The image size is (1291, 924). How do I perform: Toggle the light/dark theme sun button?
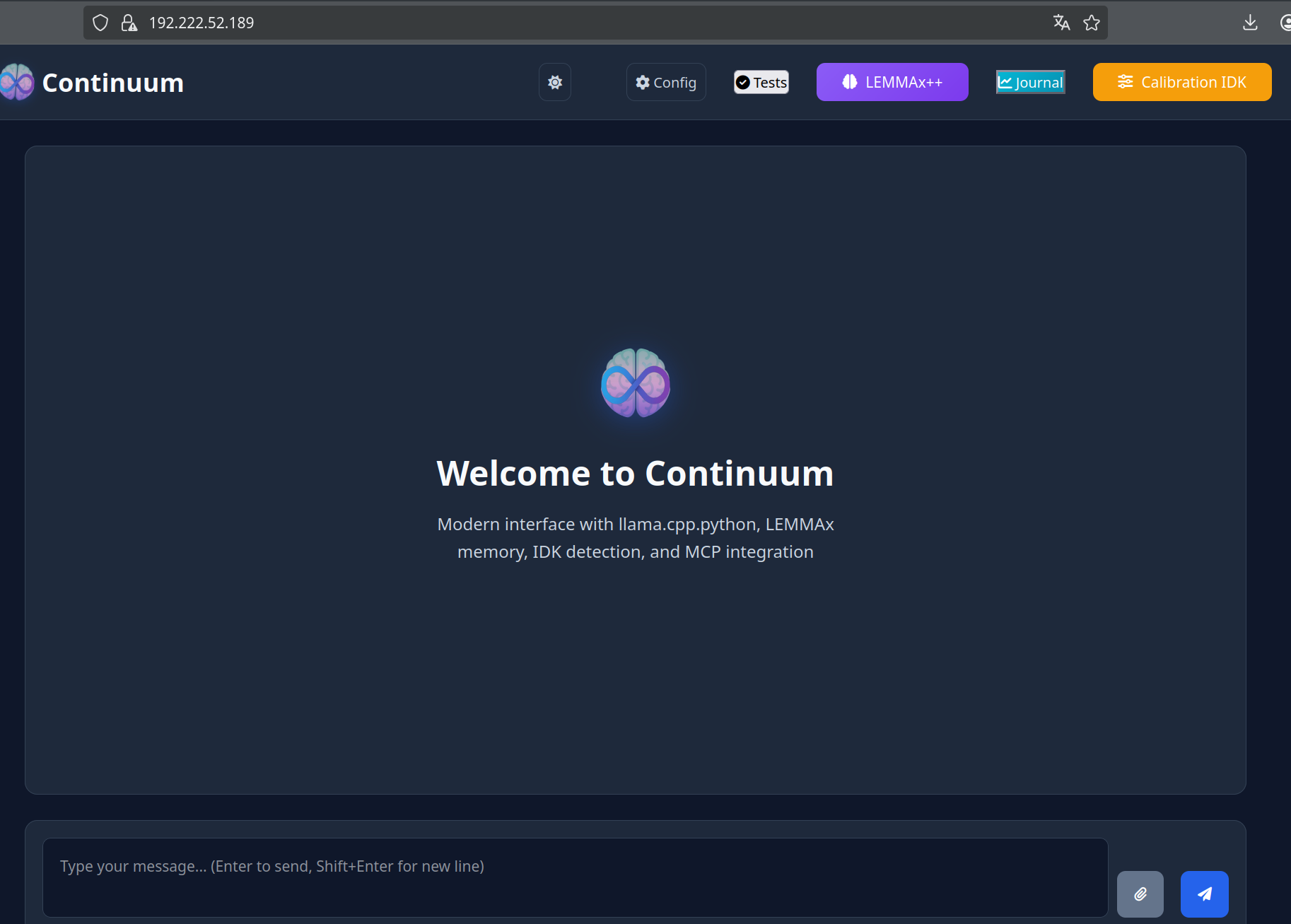555,83
